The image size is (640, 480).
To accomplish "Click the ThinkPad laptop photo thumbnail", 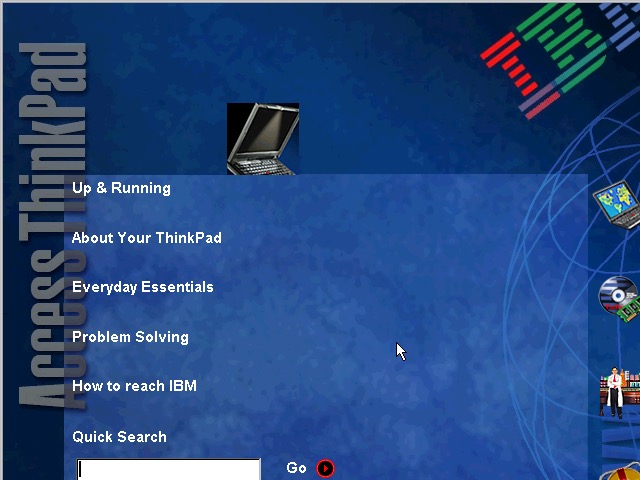I will click(263, 139).
